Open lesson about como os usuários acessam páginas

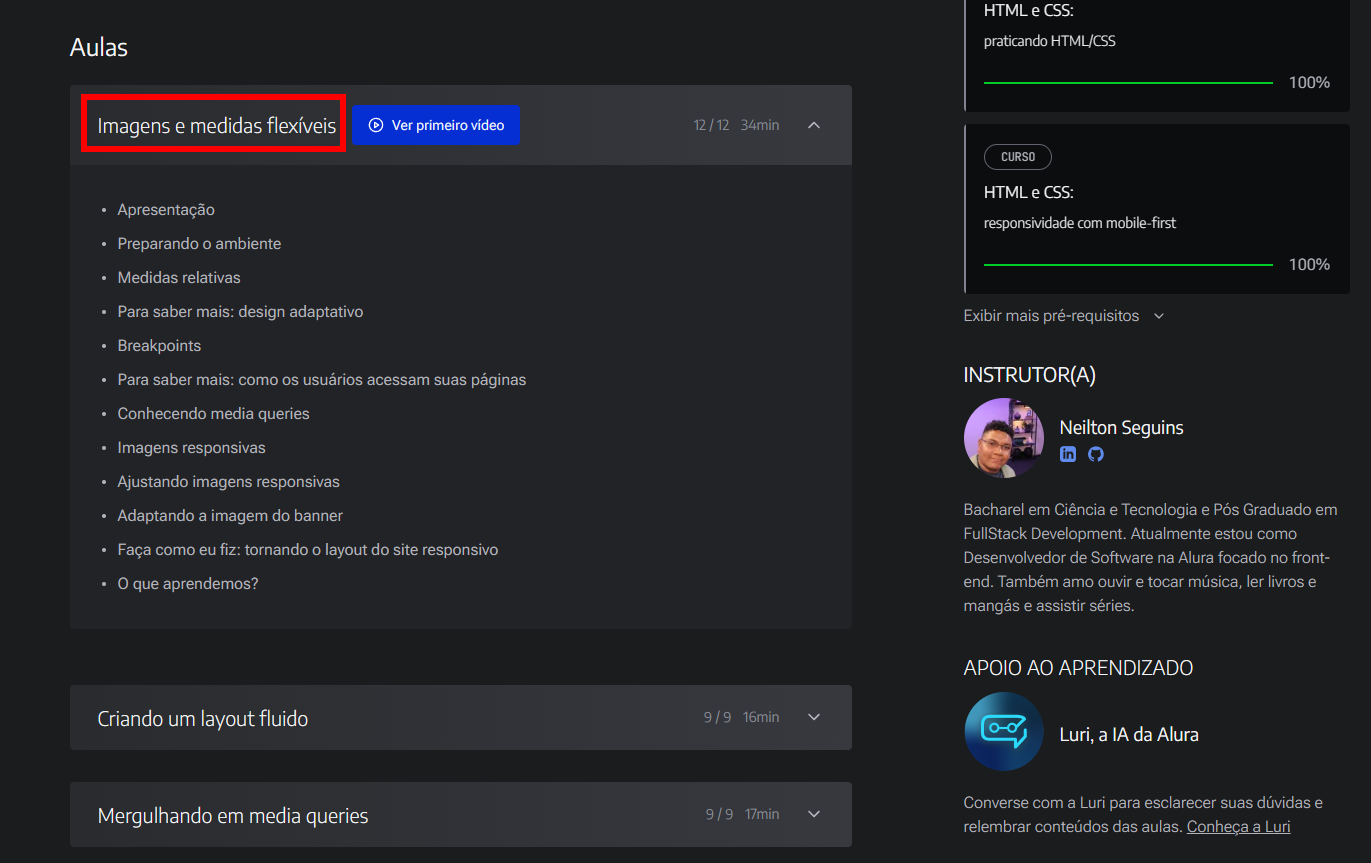(x=322, y=380)
